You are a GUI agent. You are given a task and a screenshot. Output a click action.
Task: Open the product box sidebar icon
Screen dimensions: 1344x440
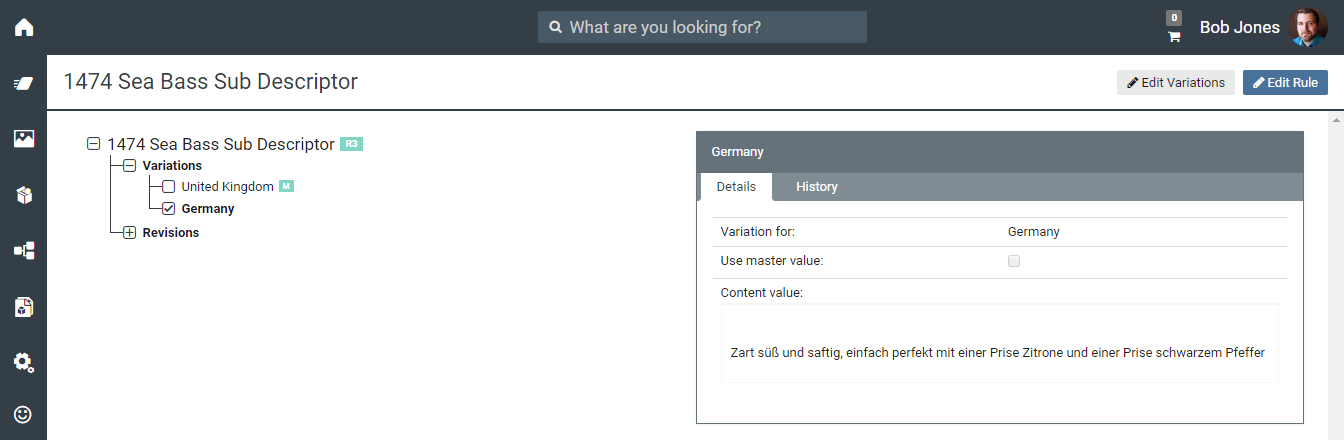(x=23, y=194)
